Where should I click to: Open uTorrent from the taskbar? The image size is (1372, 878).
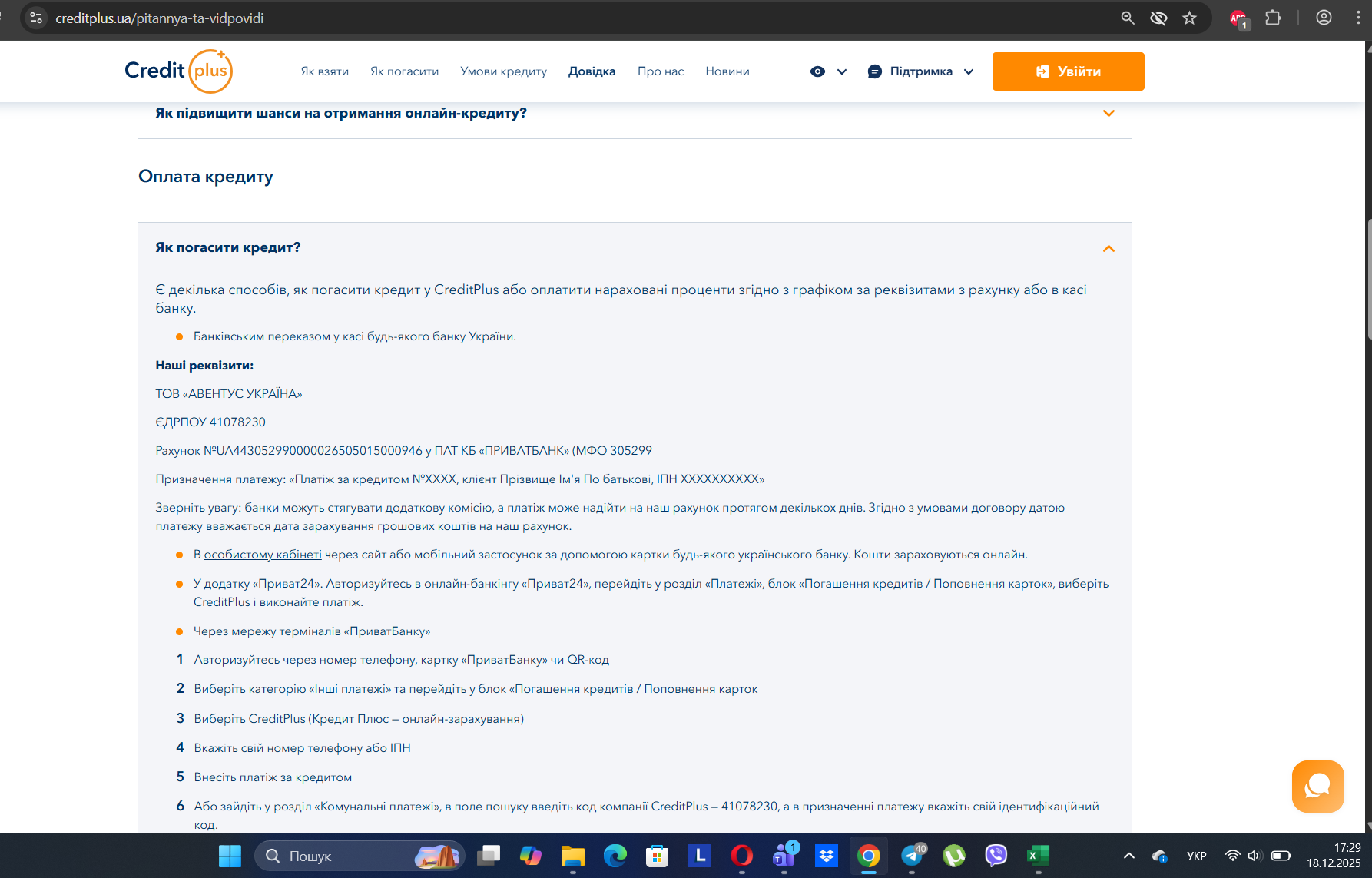[954, 856]
